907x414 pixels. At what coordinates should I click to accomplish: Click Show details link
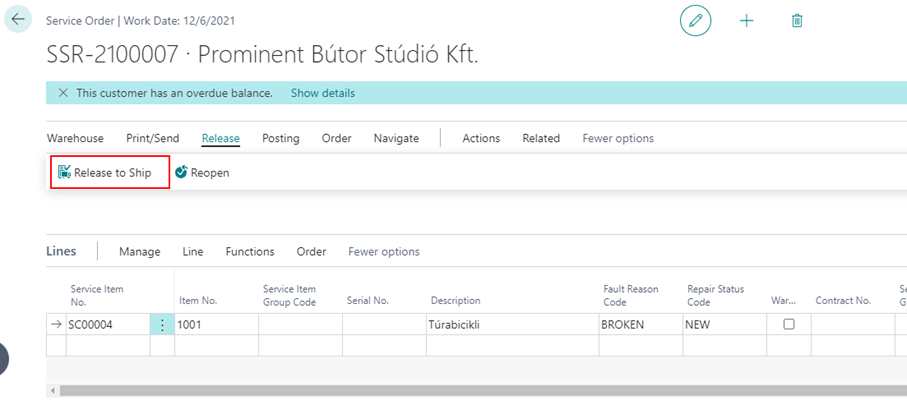pos(322,93)
